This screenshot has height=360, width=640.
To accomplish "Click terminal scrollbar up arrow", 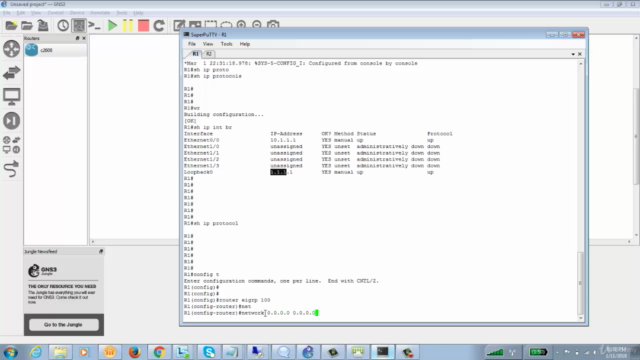I will click(580, 64).
